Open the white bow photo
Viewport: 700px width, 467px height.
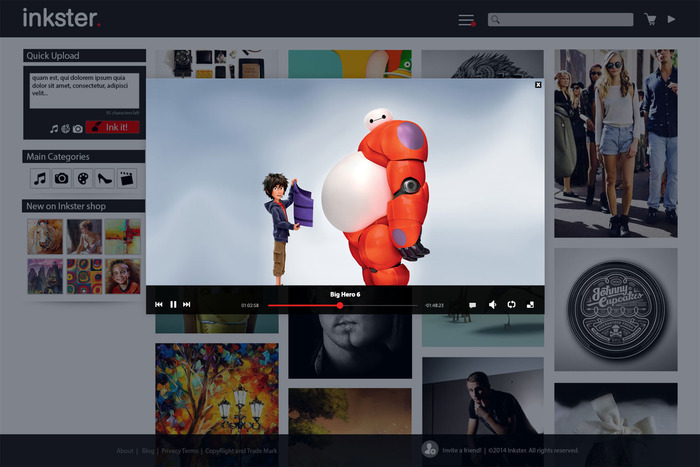(x=616, y=409)
